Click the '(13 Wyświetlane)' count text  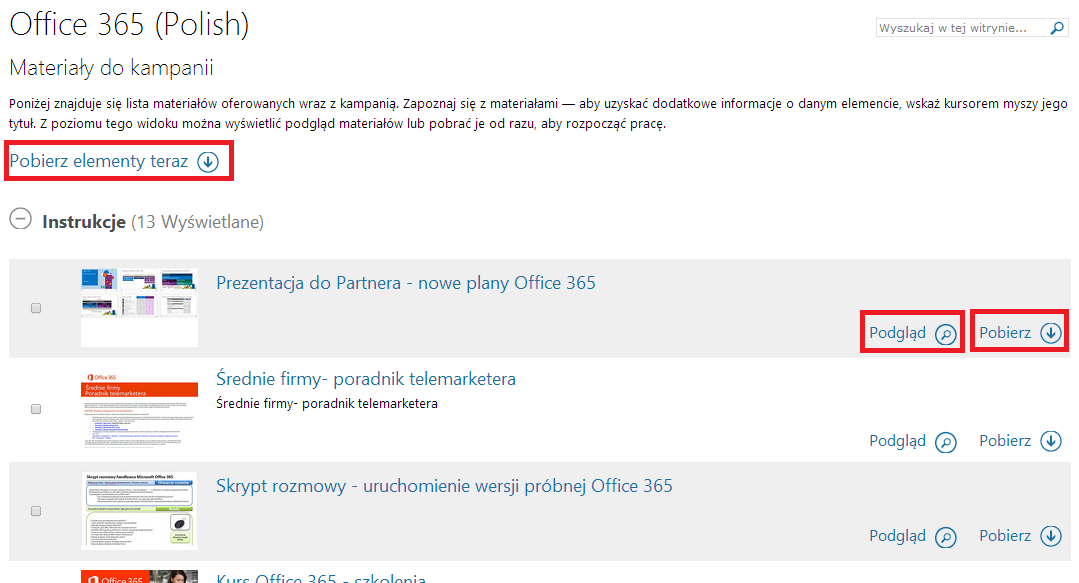(197, 222)
